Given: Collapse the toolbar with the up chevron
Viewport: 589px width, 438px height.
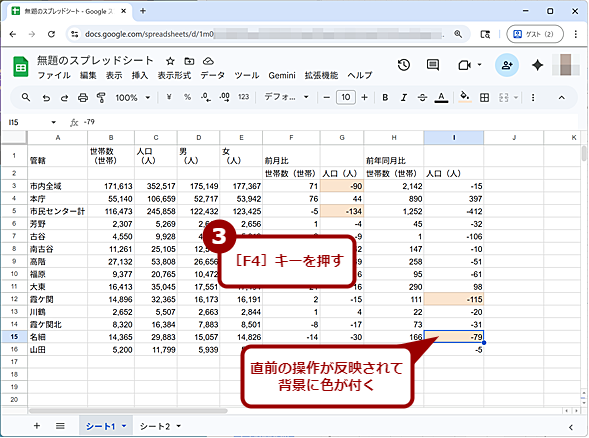Looking at the screenshot, I should point(561,98).
